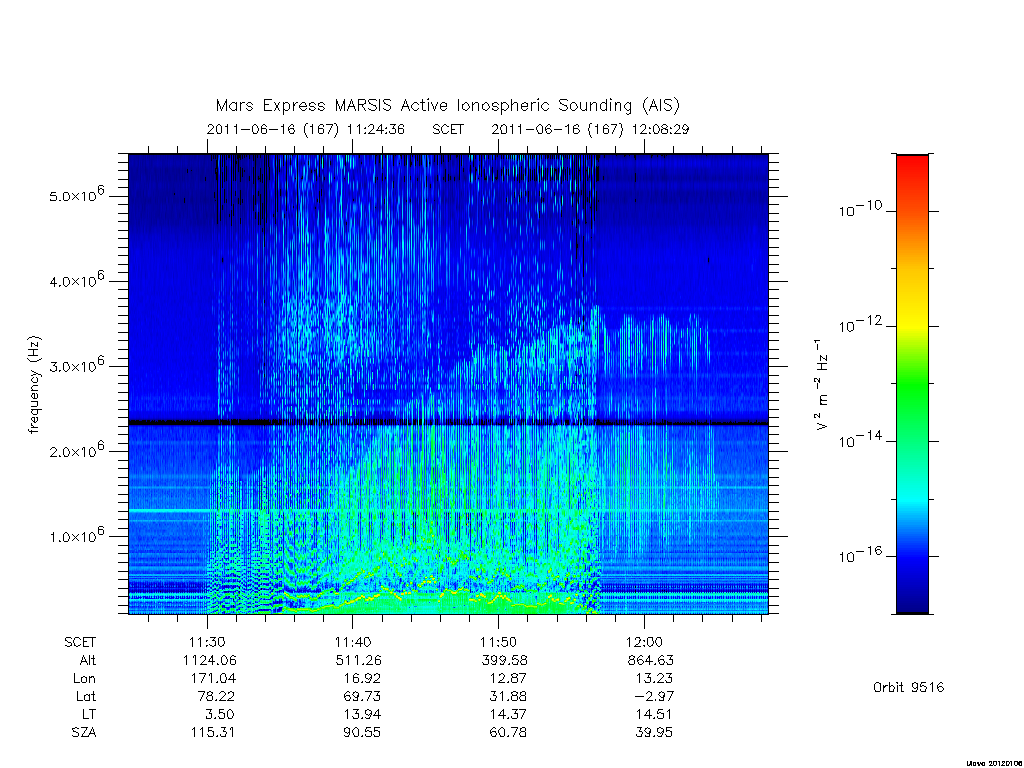Click altitude value 864.63

(x=650, y=660)
